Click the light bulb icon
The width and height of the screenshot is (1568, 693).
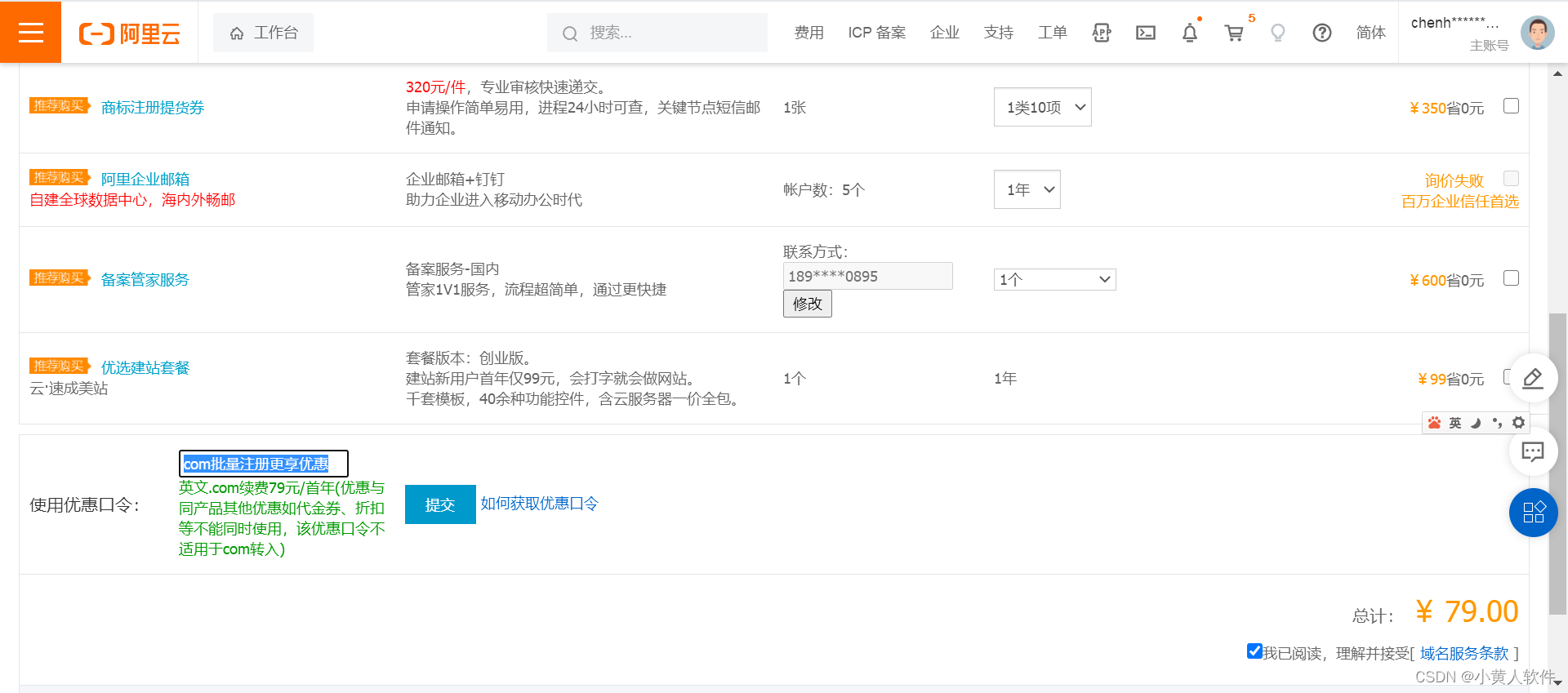[x=1278, y=33]
